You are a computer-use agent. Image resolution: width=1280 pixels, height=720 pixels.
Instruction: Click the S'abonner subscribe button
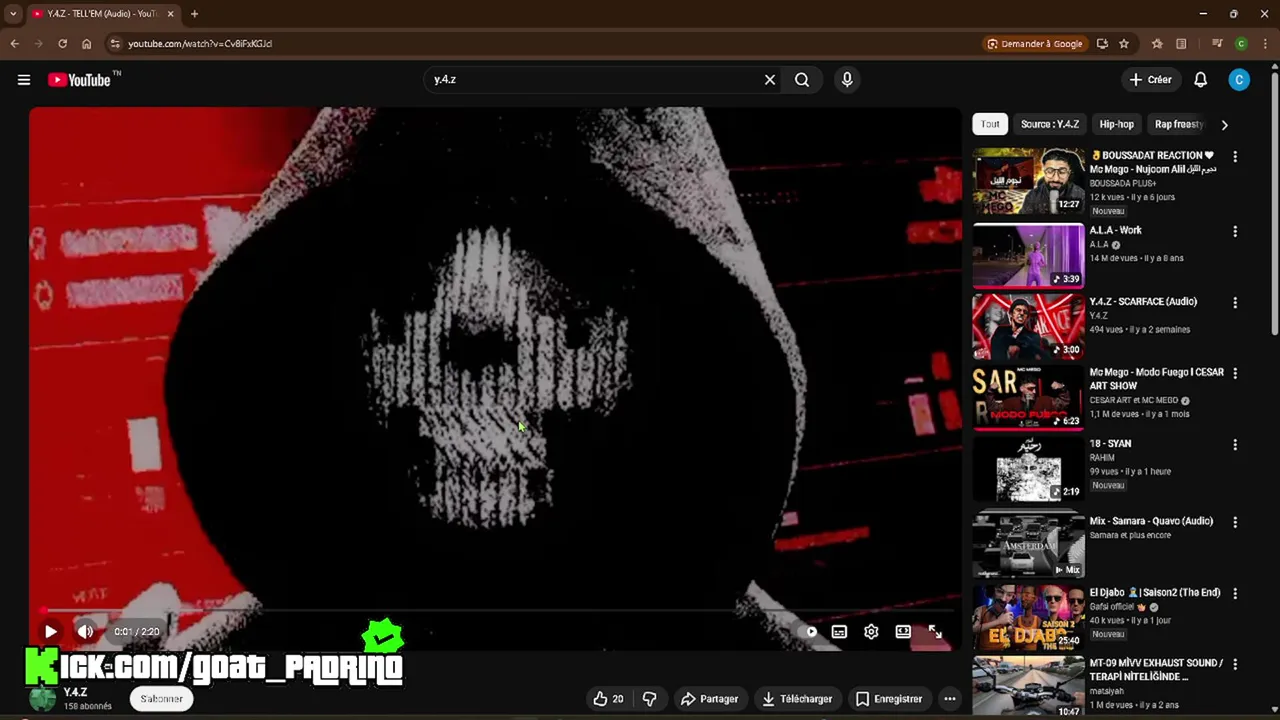pyautogui.click(x=162, y=699)
